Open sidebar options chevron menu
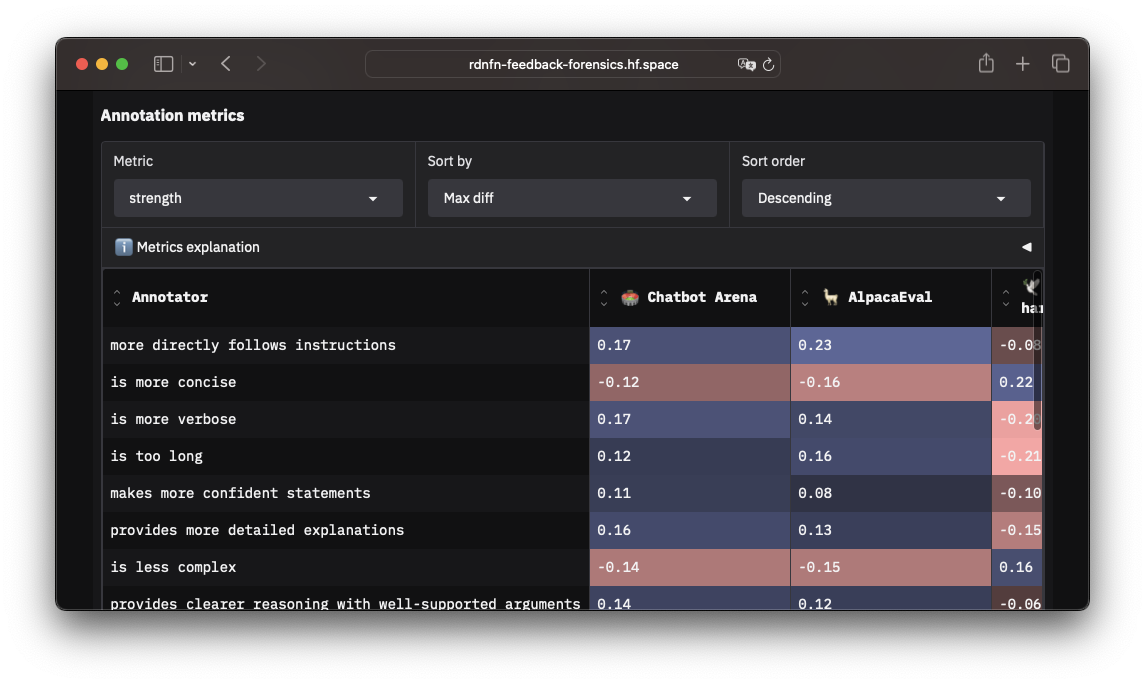 (192, 64)
